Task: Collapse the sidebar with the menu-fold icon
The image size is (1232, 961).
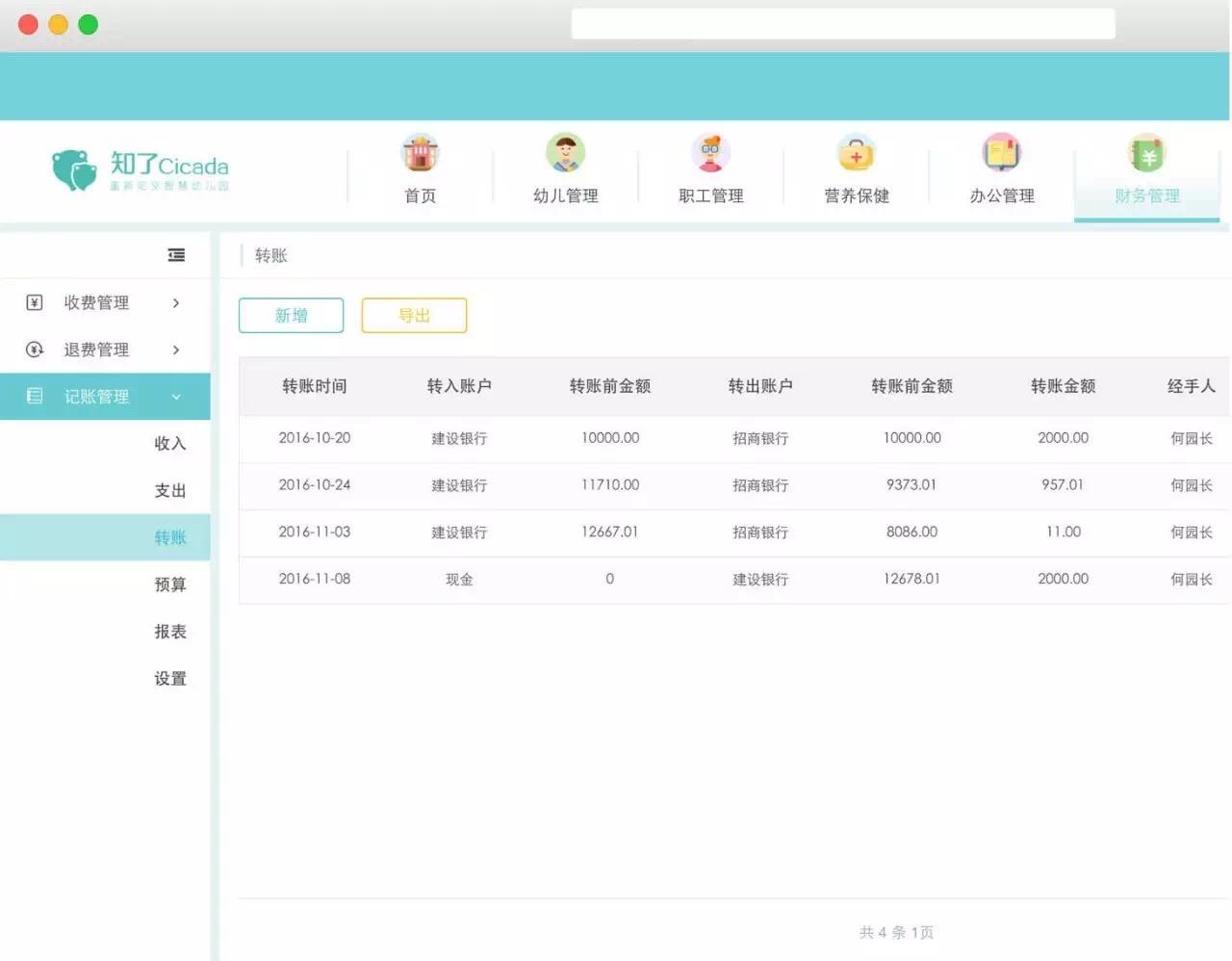Action: click(176, 255)
